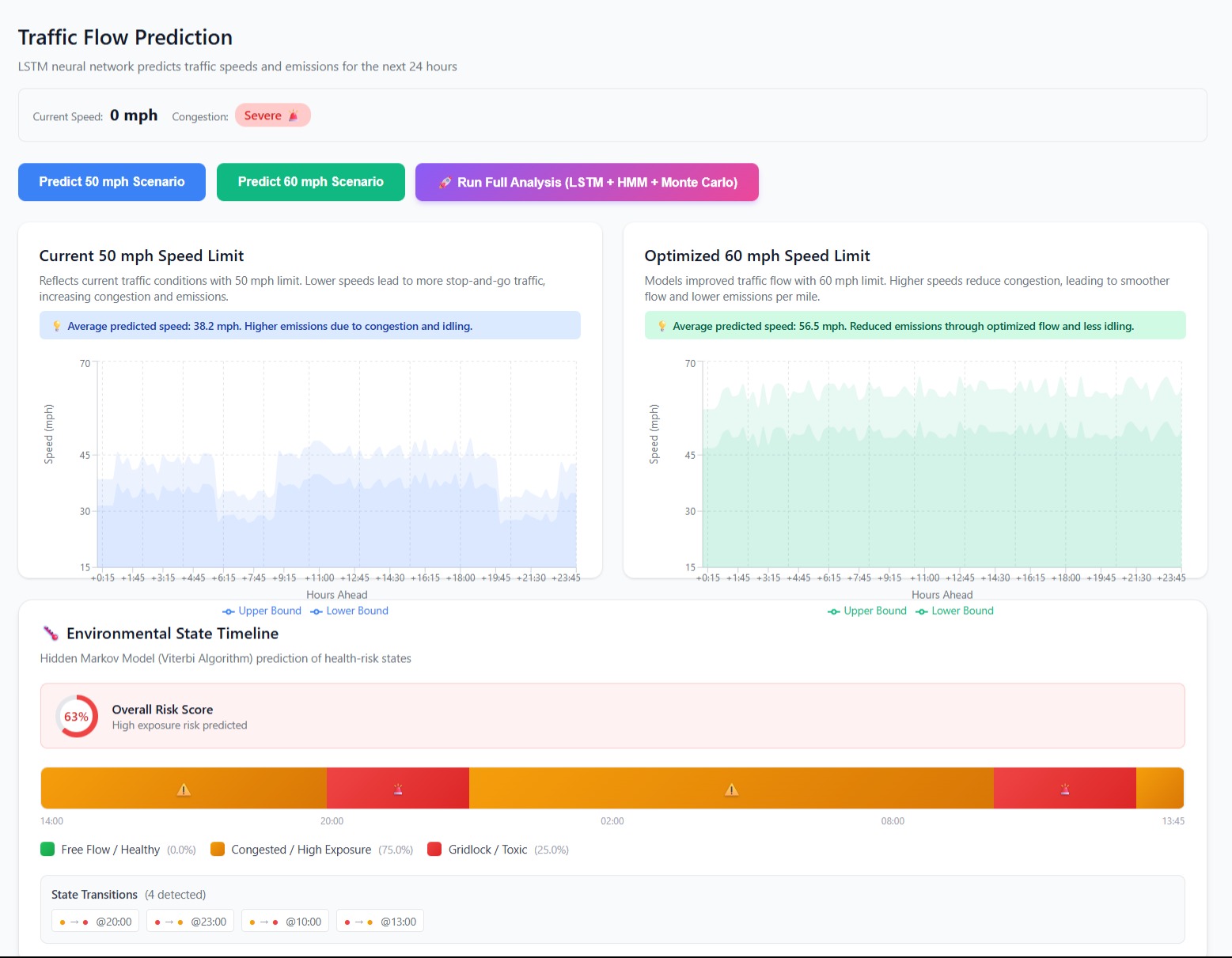Select the state transition chip at @20:00
1232x958 pixels.
96,922
